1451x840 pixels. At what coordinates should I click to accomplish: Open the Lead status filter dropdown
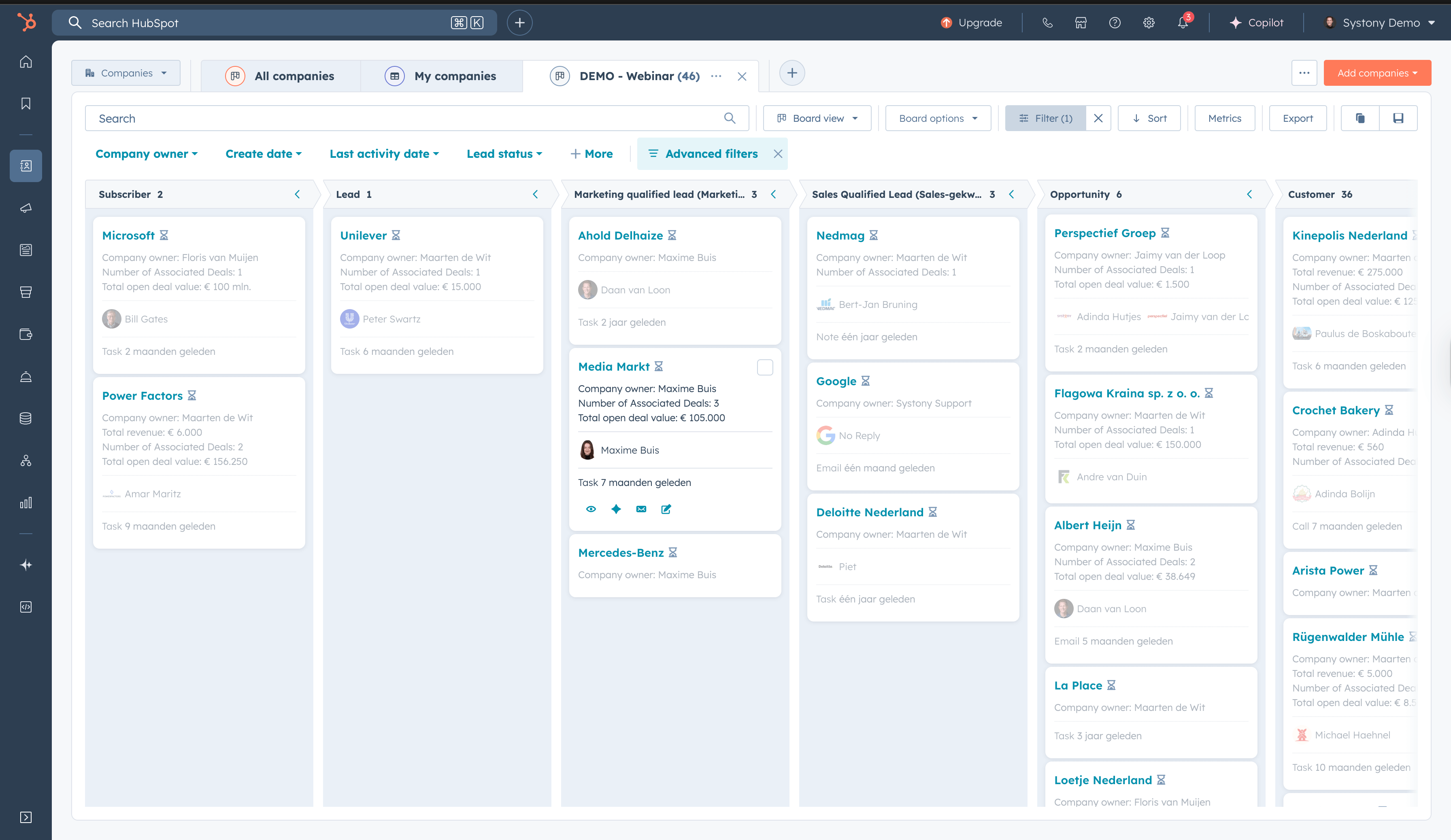point(504,154)
